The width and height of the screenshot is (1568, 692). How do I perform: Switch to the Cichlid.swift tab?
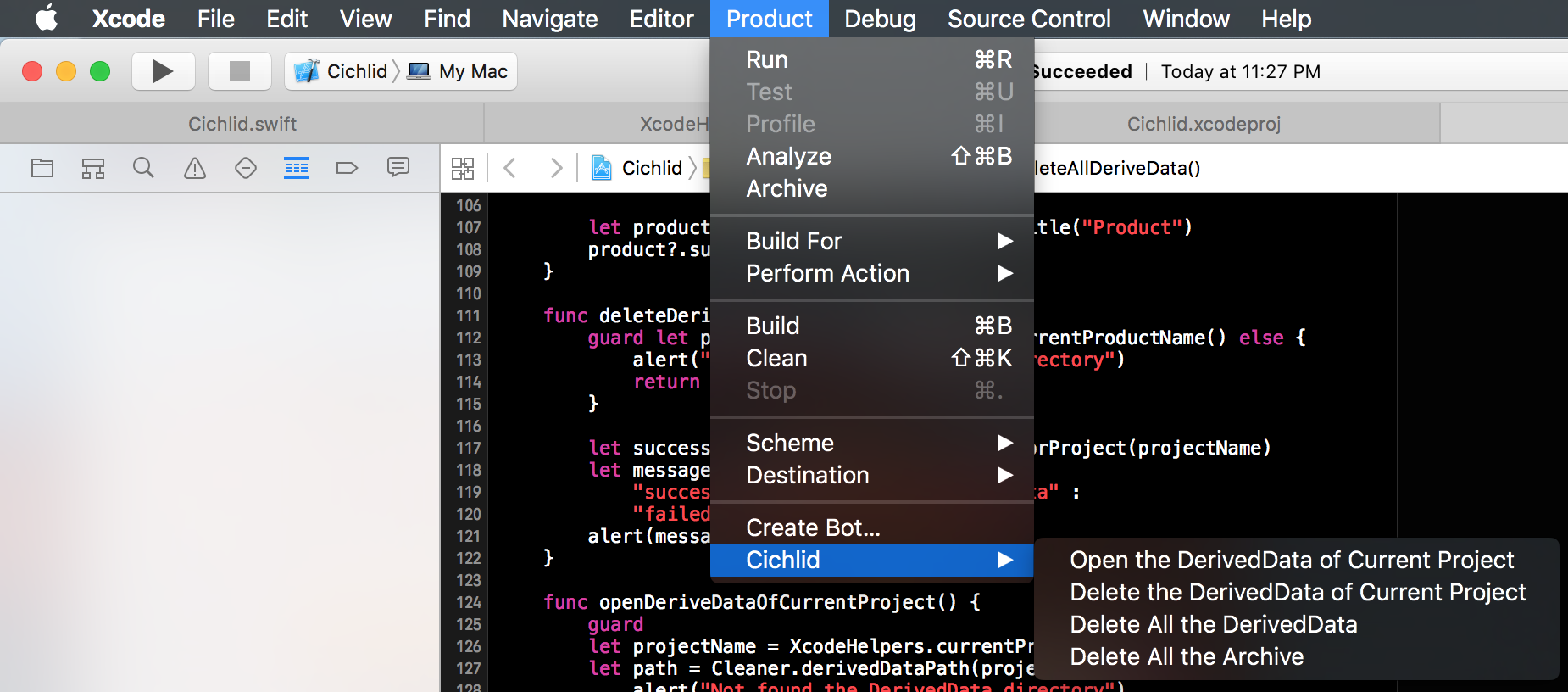(242, 124)
